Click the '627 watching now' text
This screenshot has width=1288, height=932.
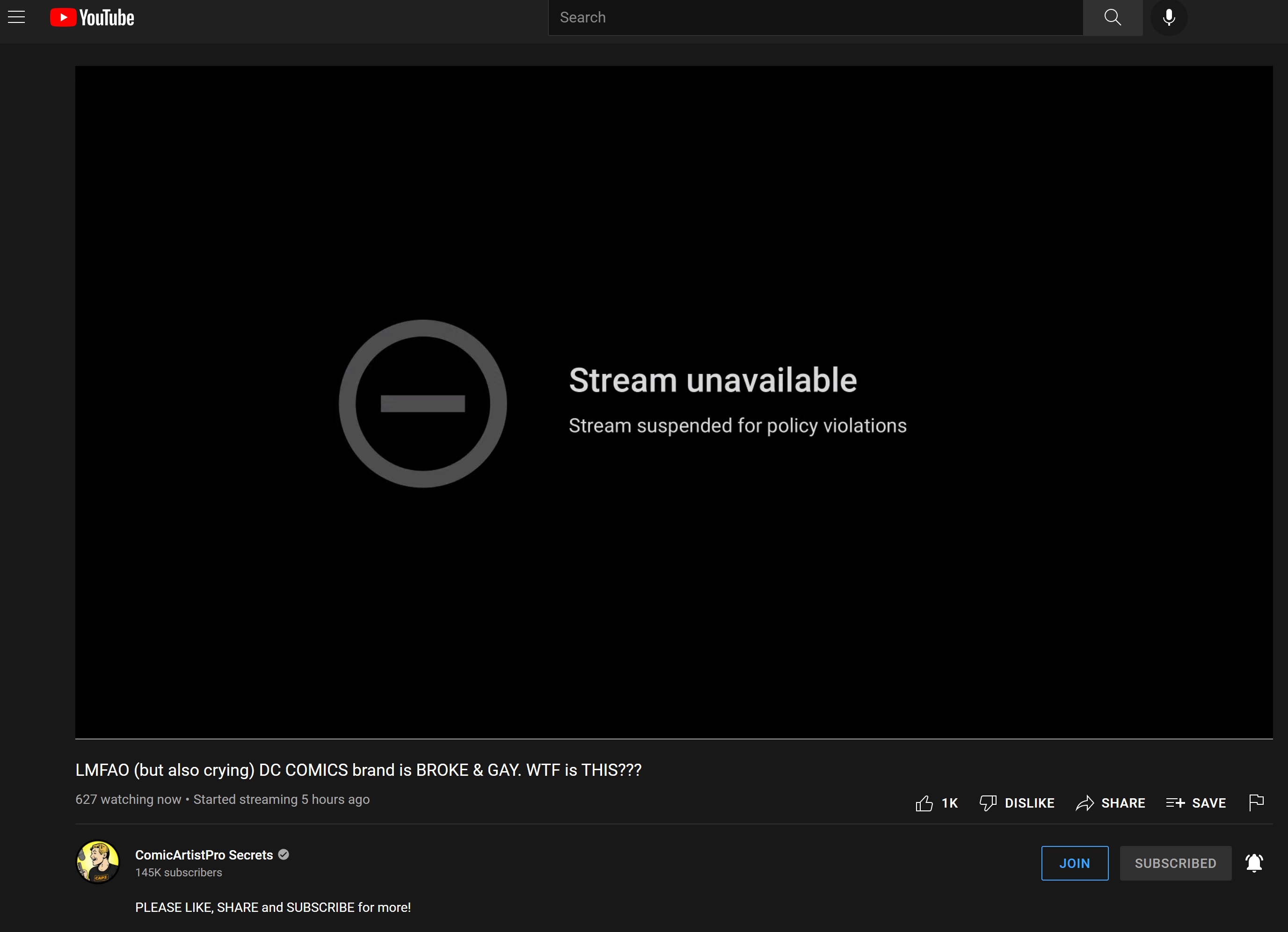click(128, 799)
